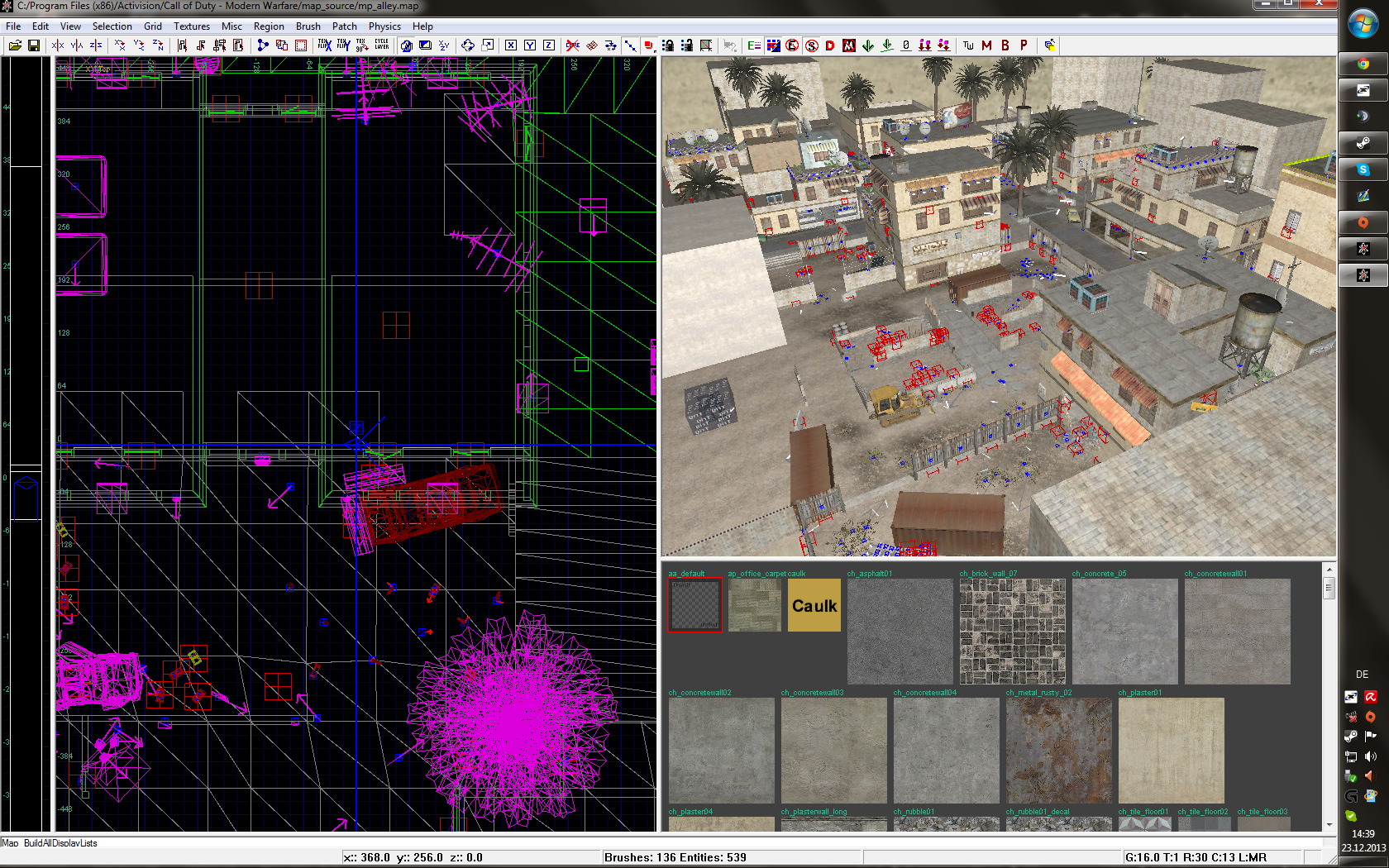This screenshot has width=1389, height=868.
Task: Toggle the crossed-out N filter icon
Action: coord(849,45)
